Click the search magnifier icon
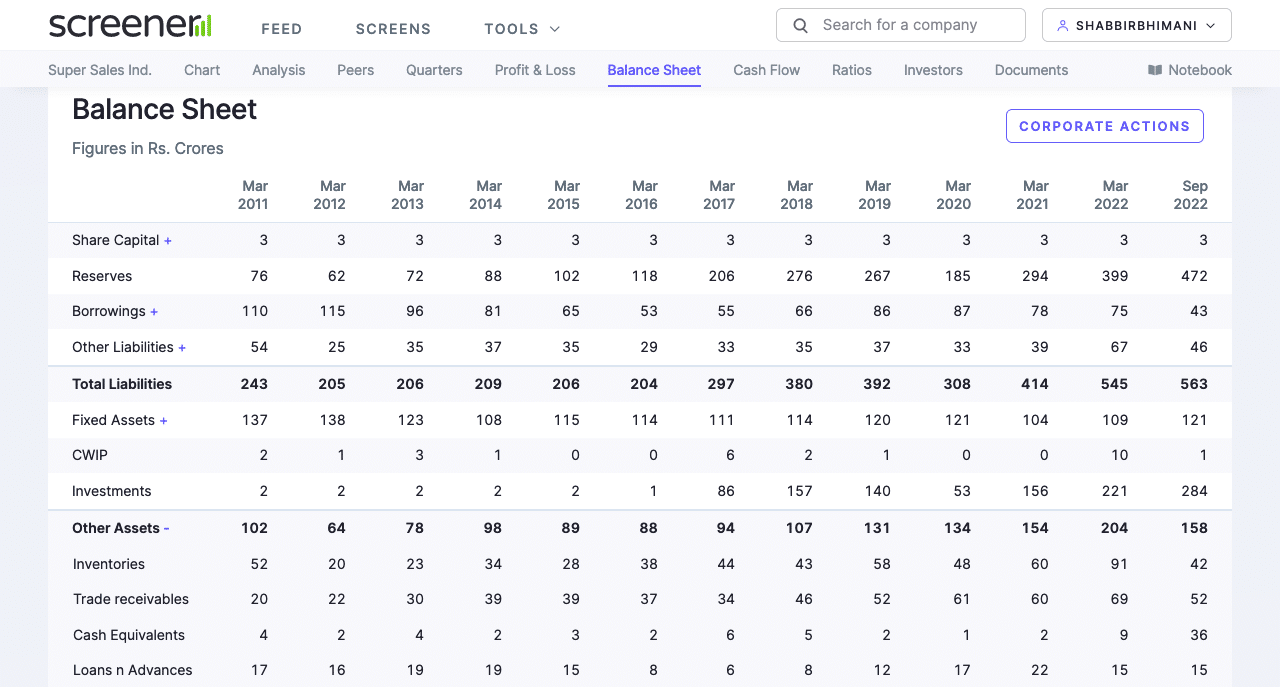Viewport: 1280px width, 687px height. 800,26
